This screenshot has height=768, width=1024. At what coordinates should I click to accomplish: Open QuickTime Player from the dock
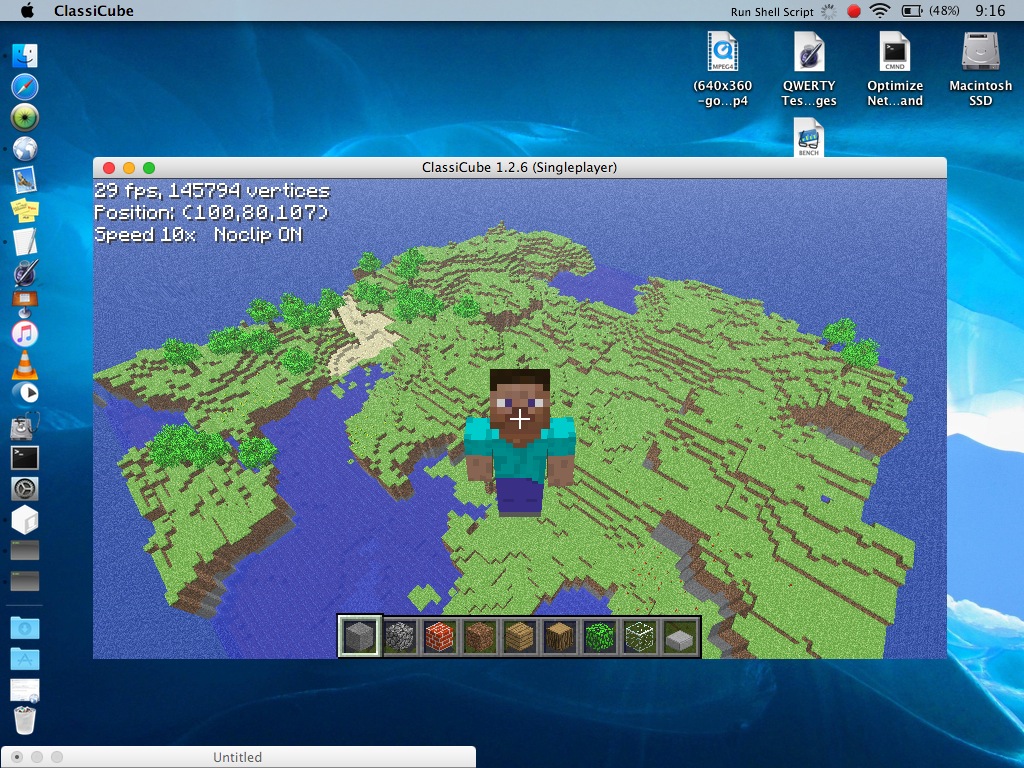click(x=25, y=393)
